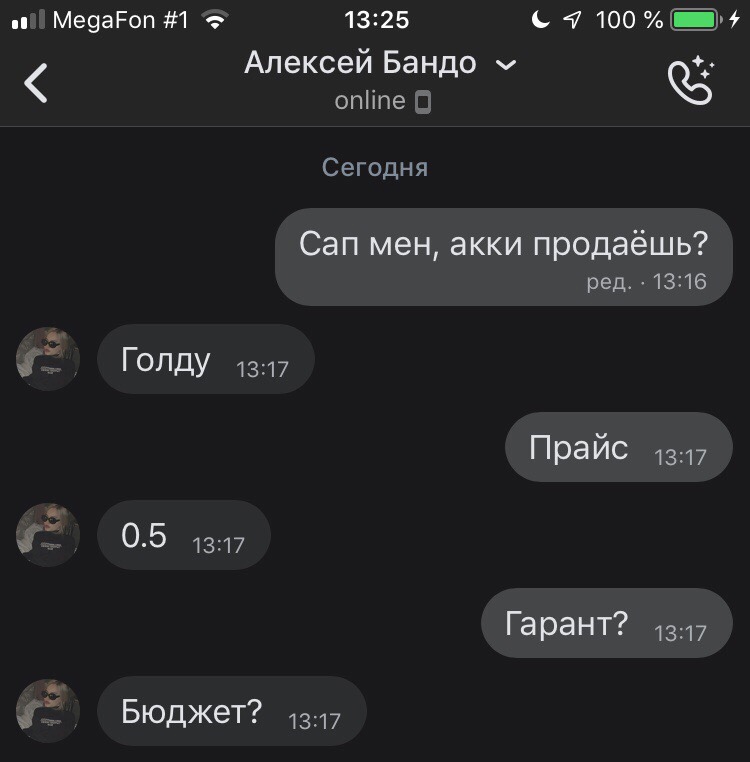The width and height of the screenshot is (750, 762).
Task: Open the Алексей Бандо profile name
Action: click(360, 63)
